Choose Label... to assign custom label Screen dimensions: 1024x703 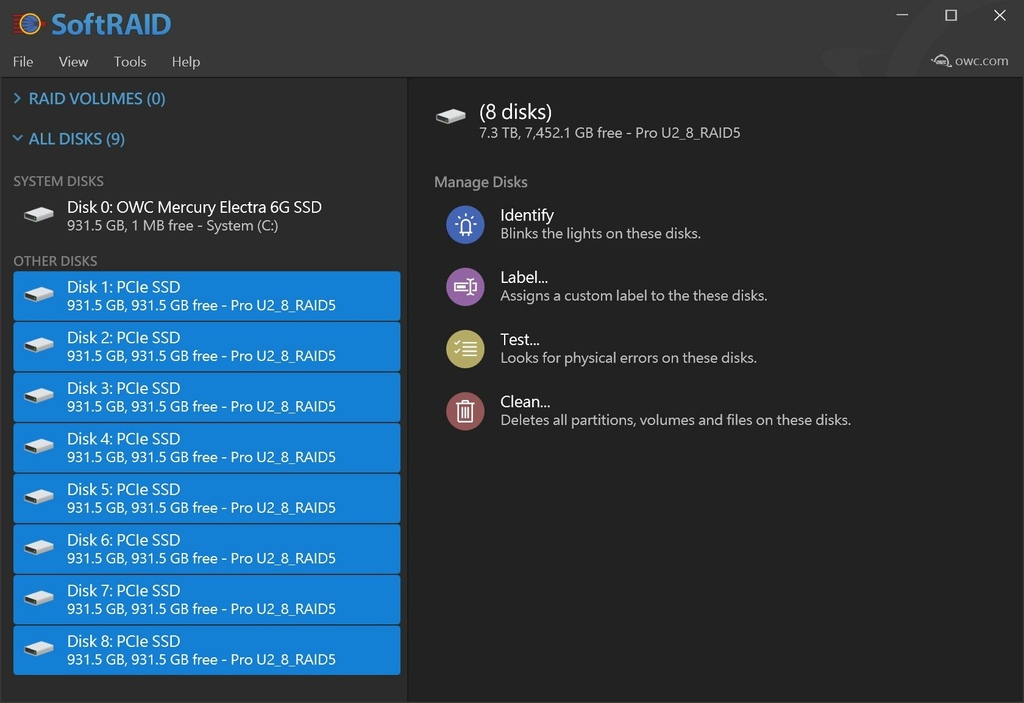[607, 287]
